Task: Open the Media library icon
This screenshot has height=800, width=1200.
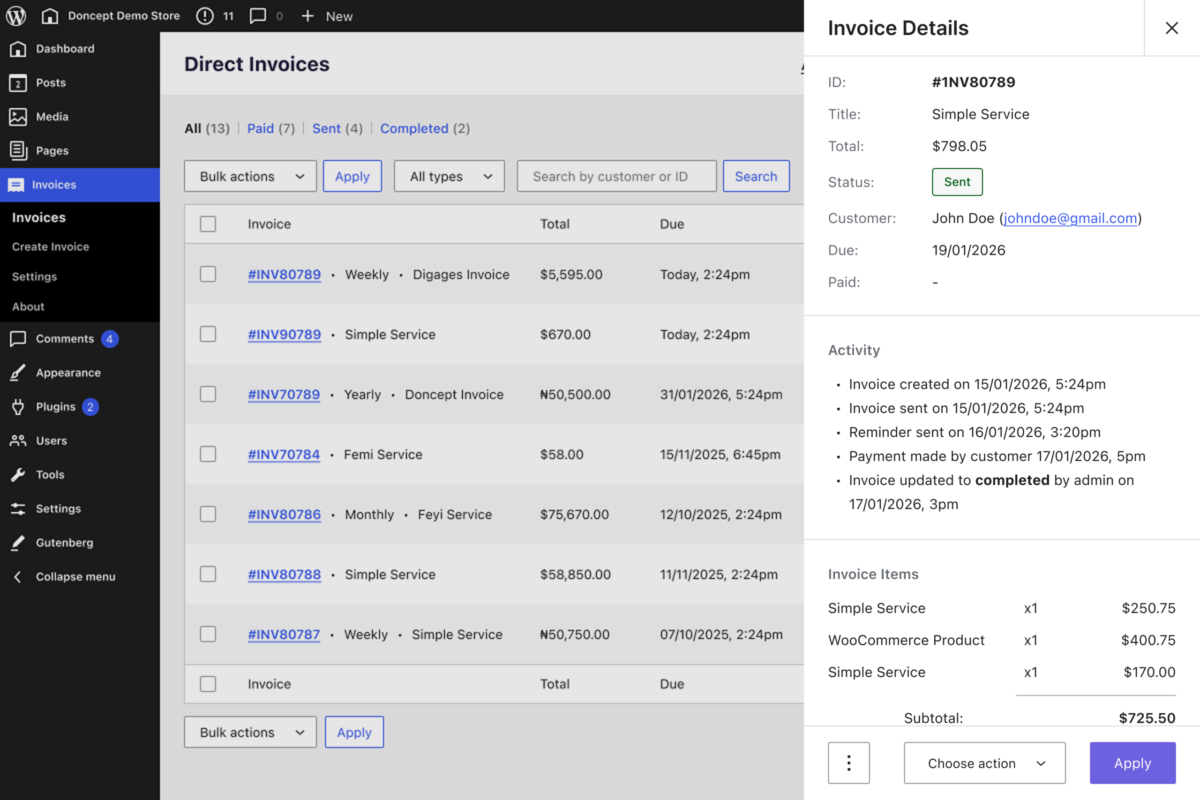Action: tap(18, 117)
